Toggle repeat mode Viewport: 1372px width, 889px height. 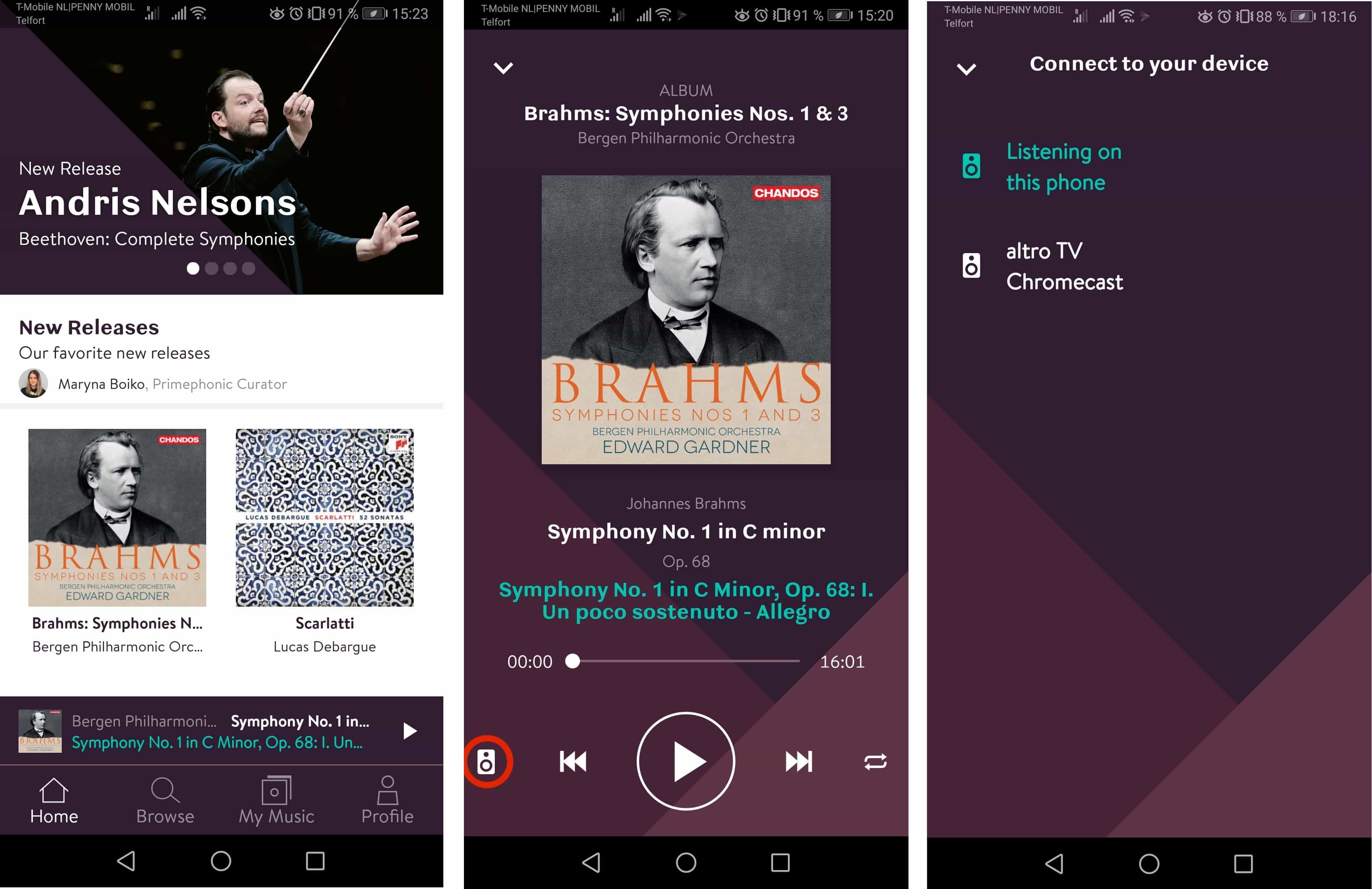tap(875, 761)
